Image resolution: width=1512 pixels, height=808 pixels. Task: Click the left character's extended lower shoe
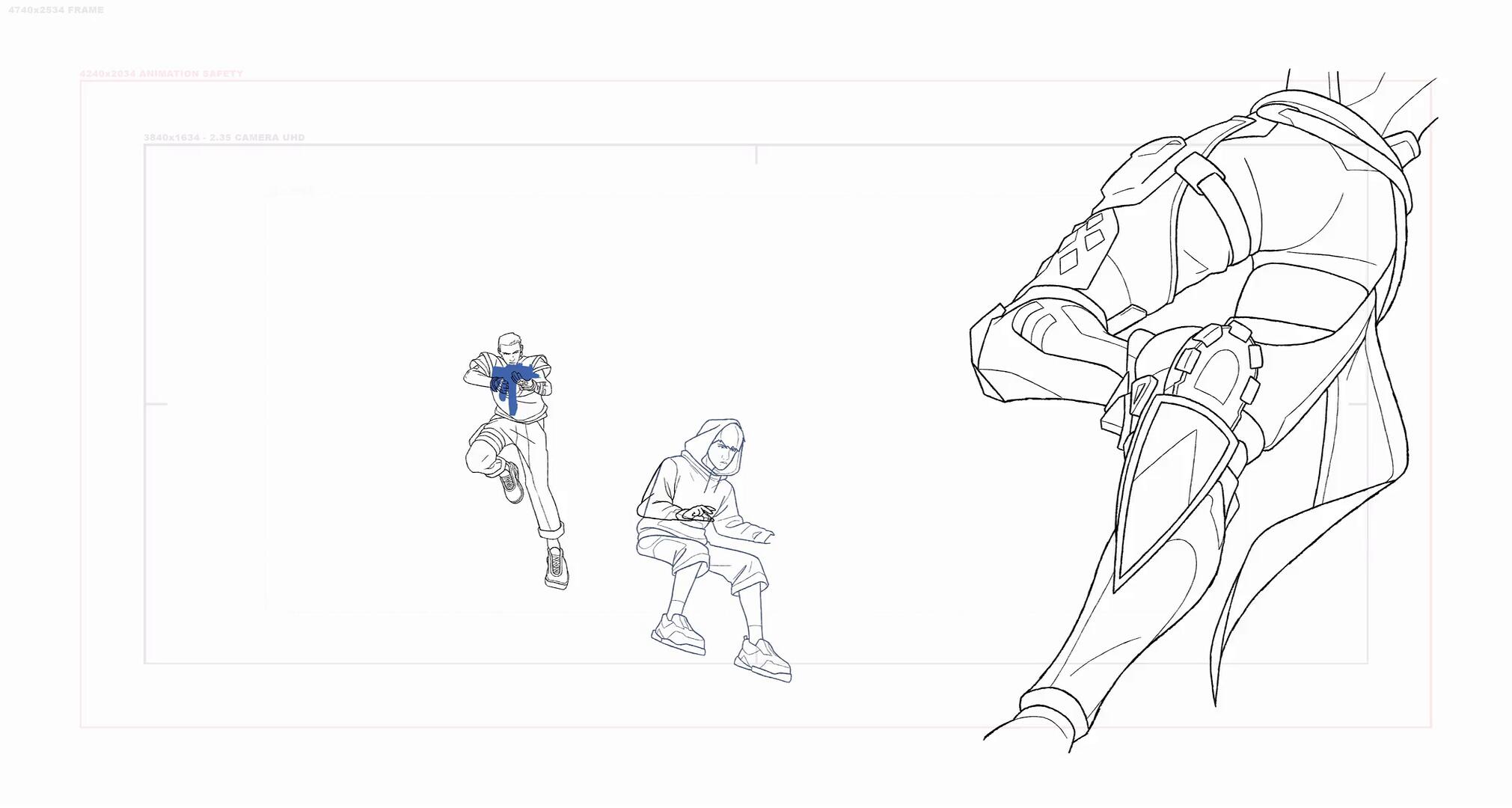(555, 567)
